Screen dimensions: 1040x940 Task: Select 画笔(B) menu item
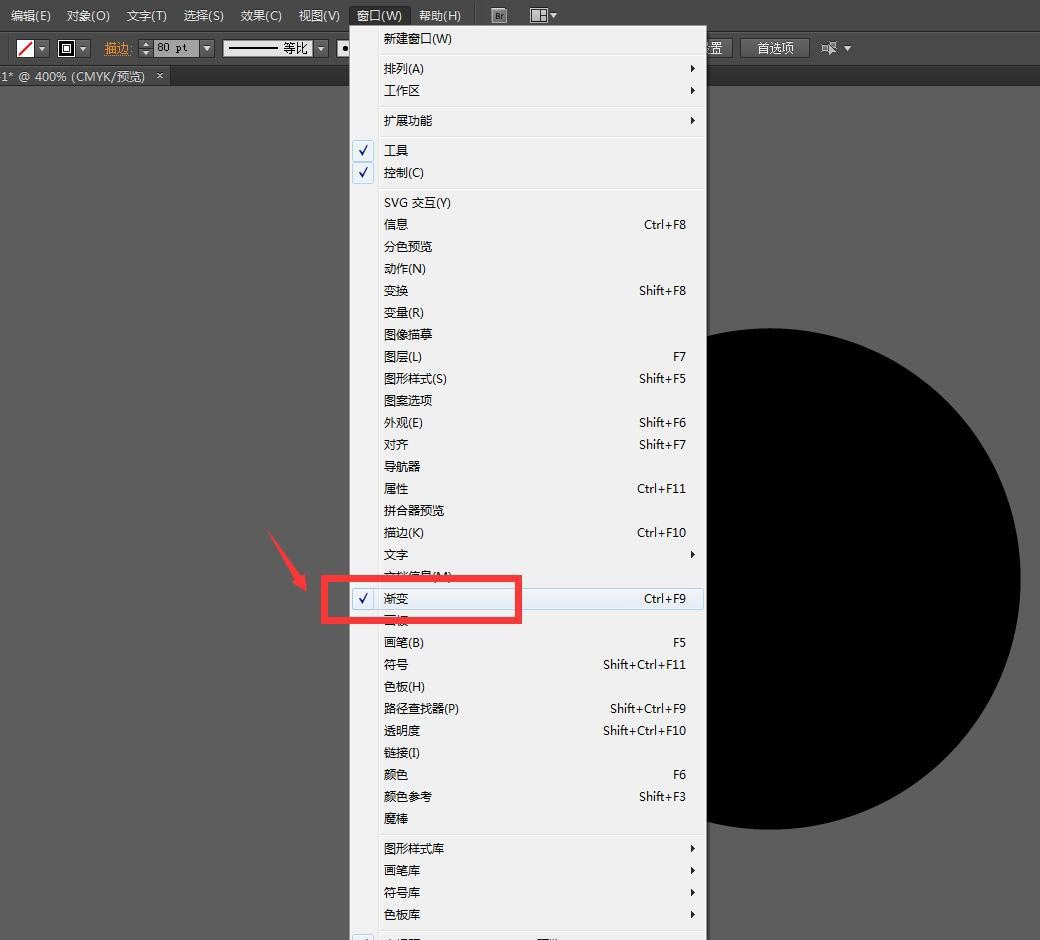527,642
